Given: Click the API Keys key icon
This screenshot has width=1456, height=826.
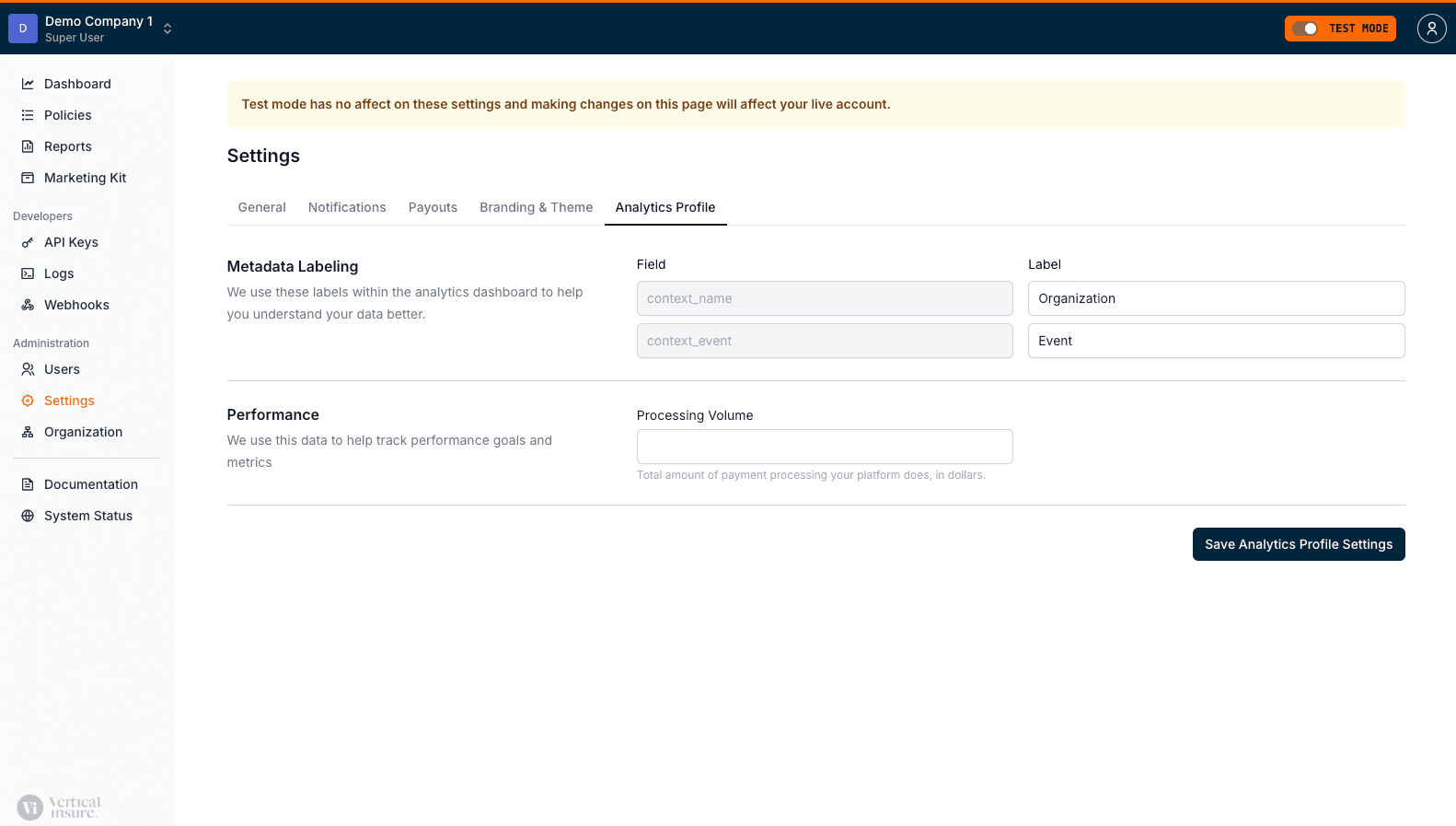Looking at the screenshot, I should [28, 242].
